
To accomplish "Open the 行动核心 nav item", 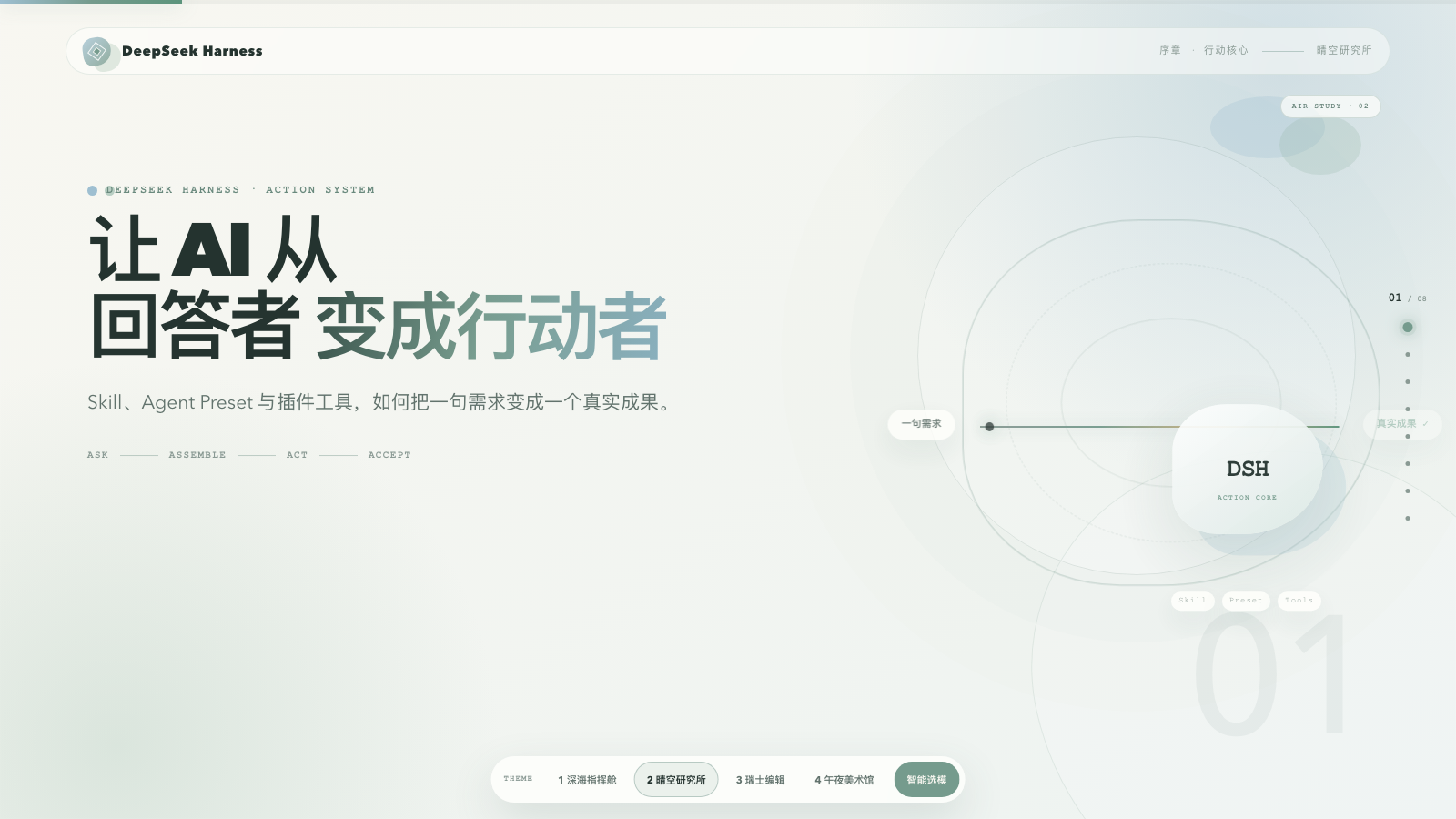I will [x=1226, y=50].
